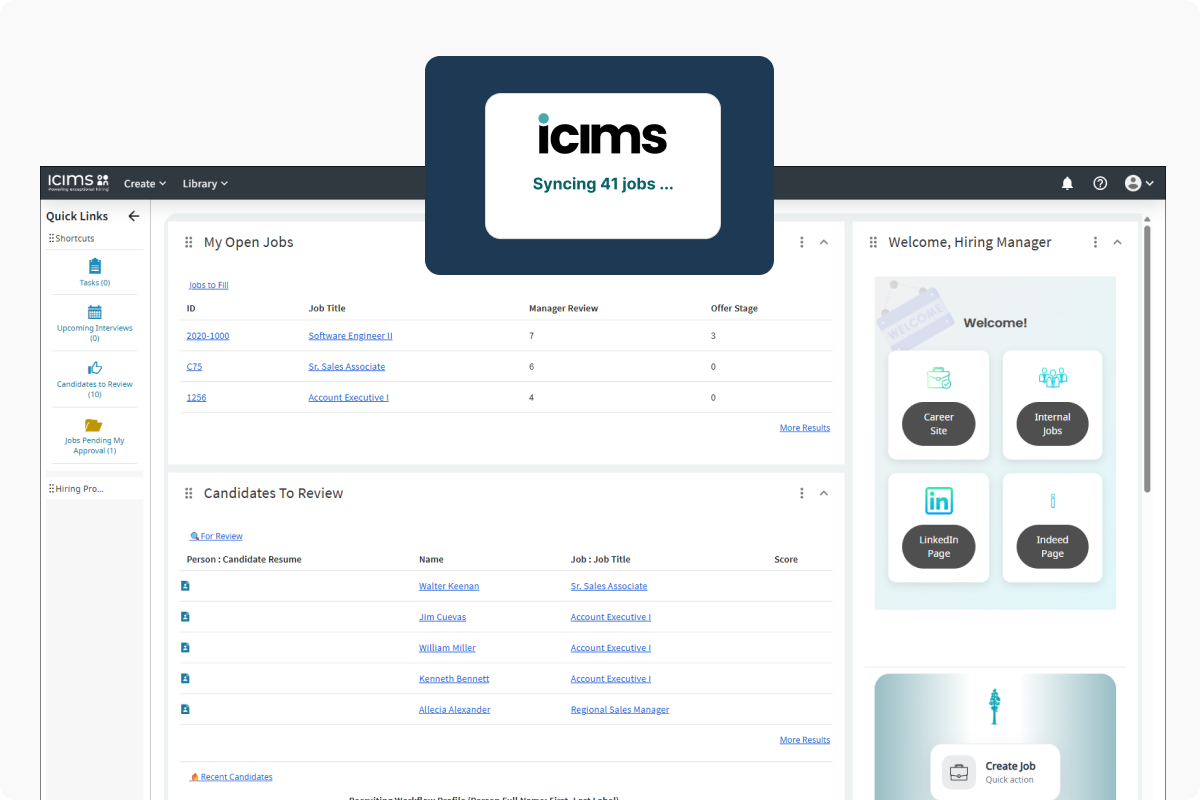Open candidate Allecia Alexander
This screenshot has width=1200, height=800.
tap(455, 710)
